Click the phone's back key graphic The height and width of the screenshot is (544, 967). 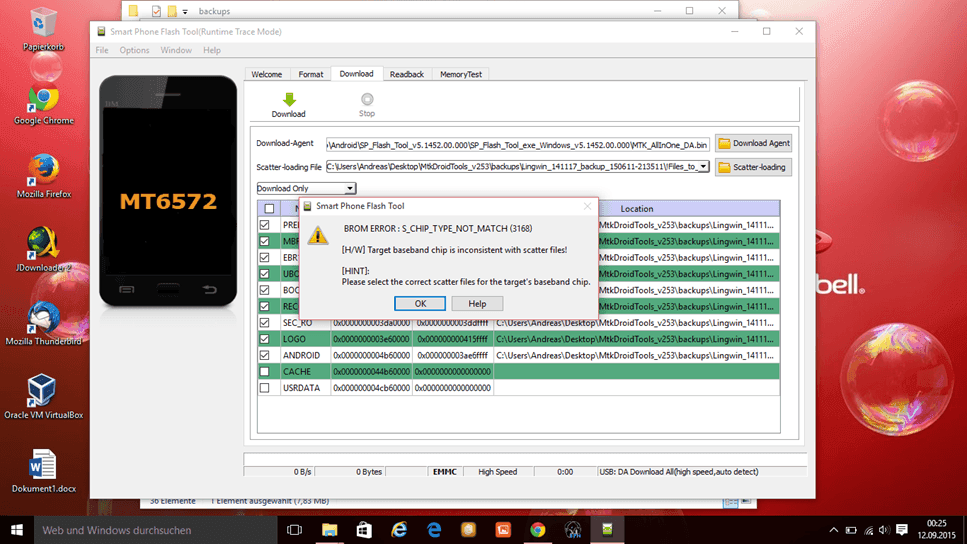pos(210,289)
